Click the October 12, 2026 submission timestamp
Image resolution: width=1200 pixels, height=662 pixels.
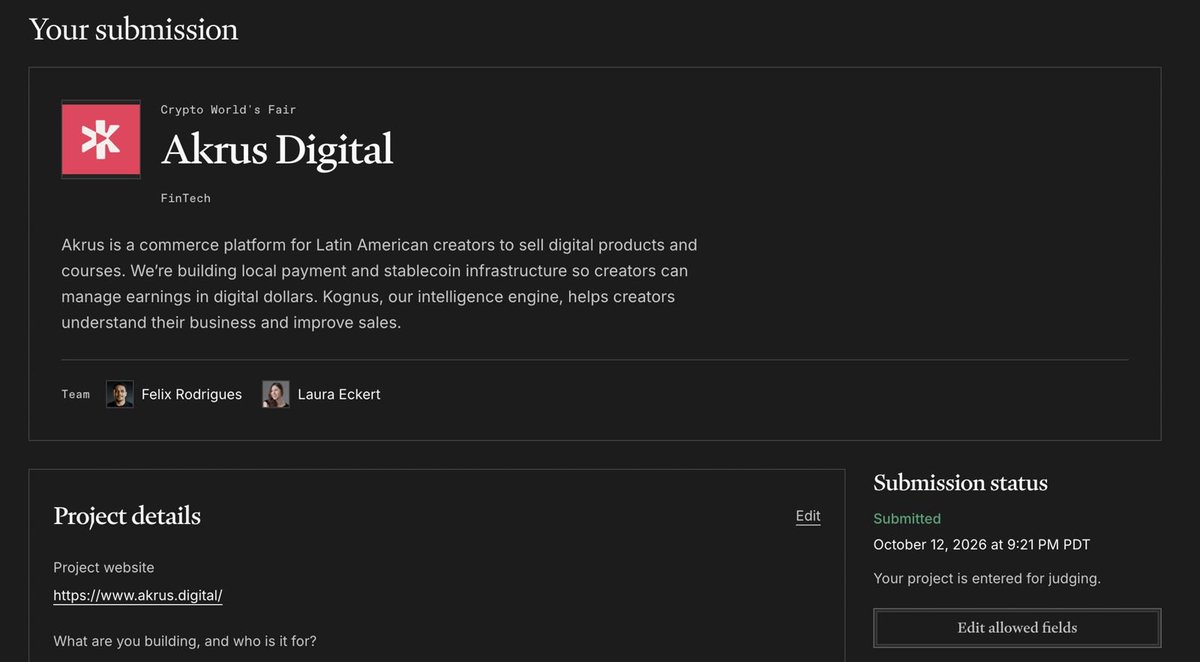(982, 545)
